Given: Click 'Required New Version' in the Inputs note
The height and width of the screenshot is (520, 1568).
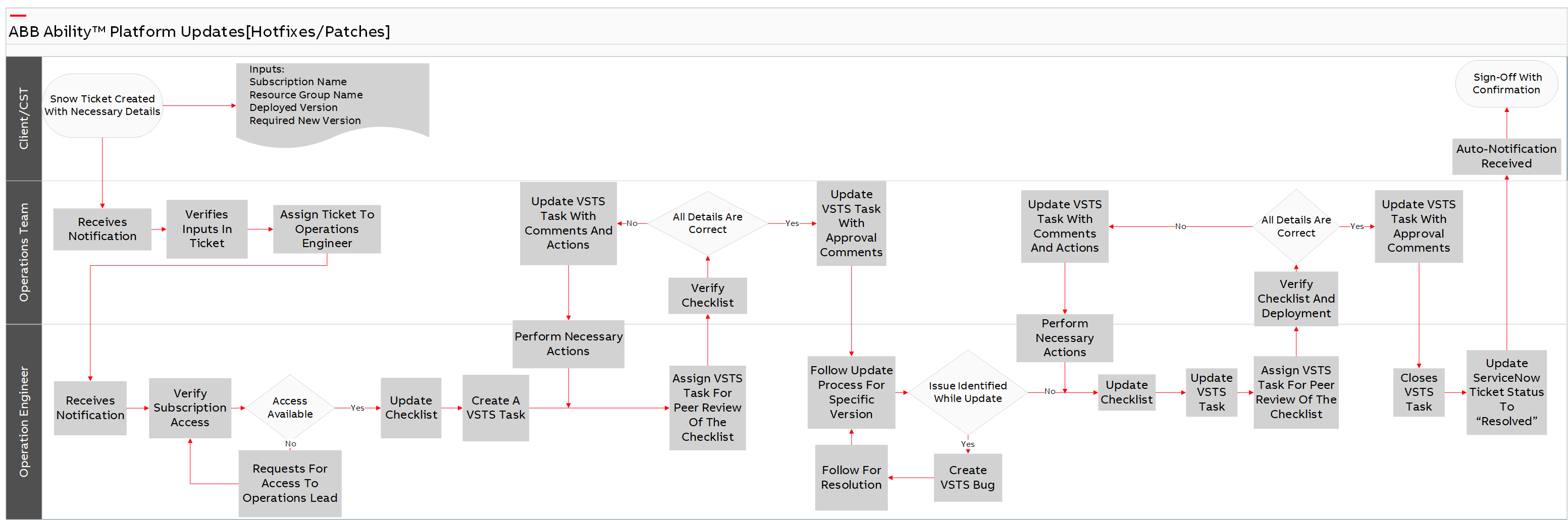Looking at the screenshot, I should [x=305, y=121].
